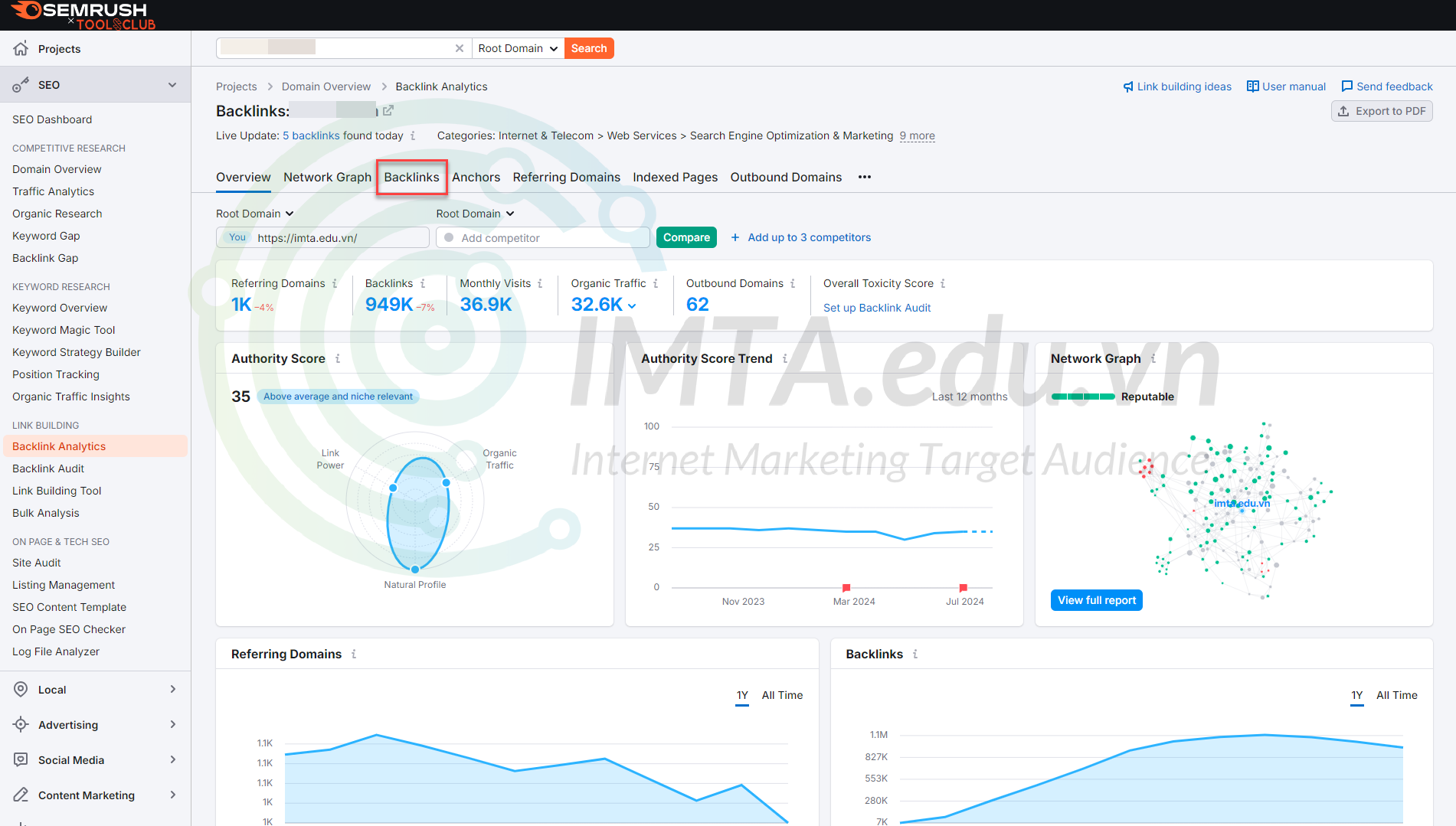
Task: Select 1Y range on Backlinks chart
Action: point(1357,695)
